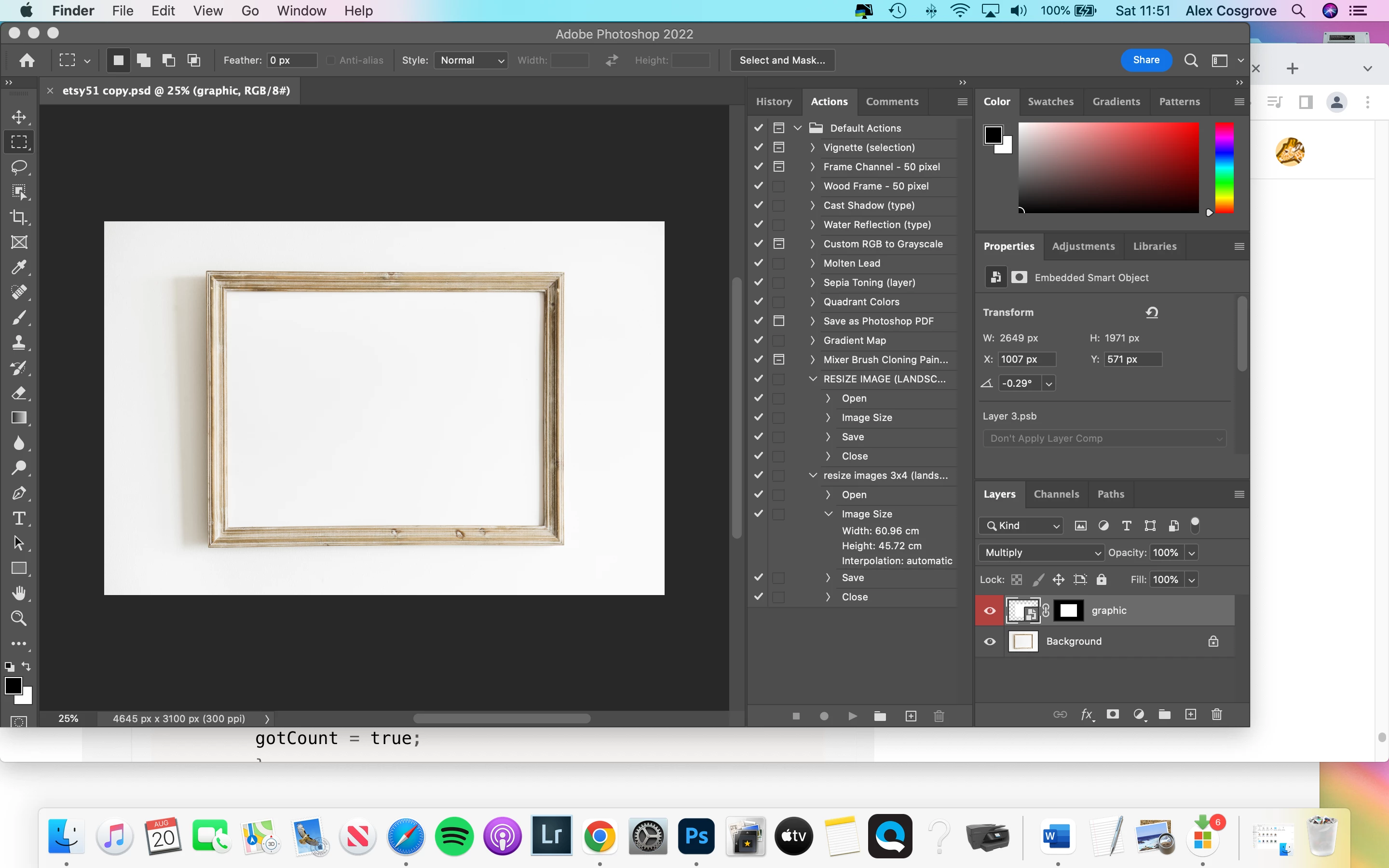Image resolution: width=1389 pixels, height=868 pixels.
Task: Click the Play action button
Action: click(x=852, y=716)
